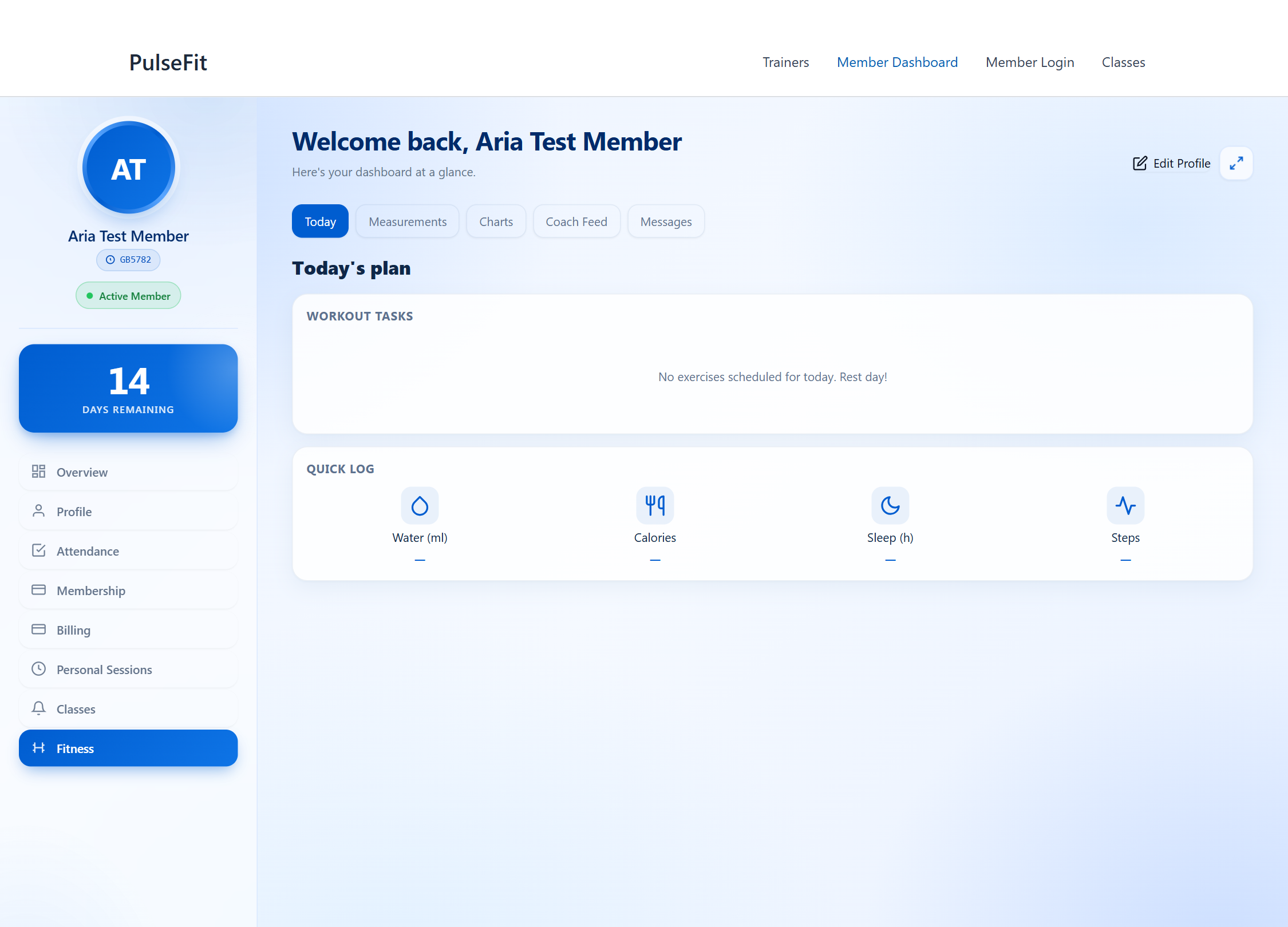1288x927 pixels.
Task: Click the Personal Sessions clock icon
Action: [x=38, y=669]
